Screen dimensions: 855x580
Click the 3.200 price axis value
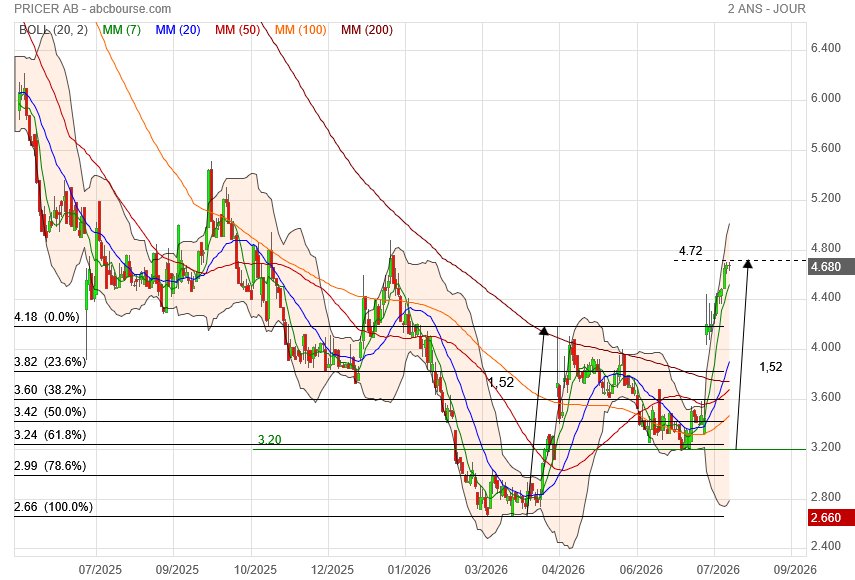coord(826,447)
